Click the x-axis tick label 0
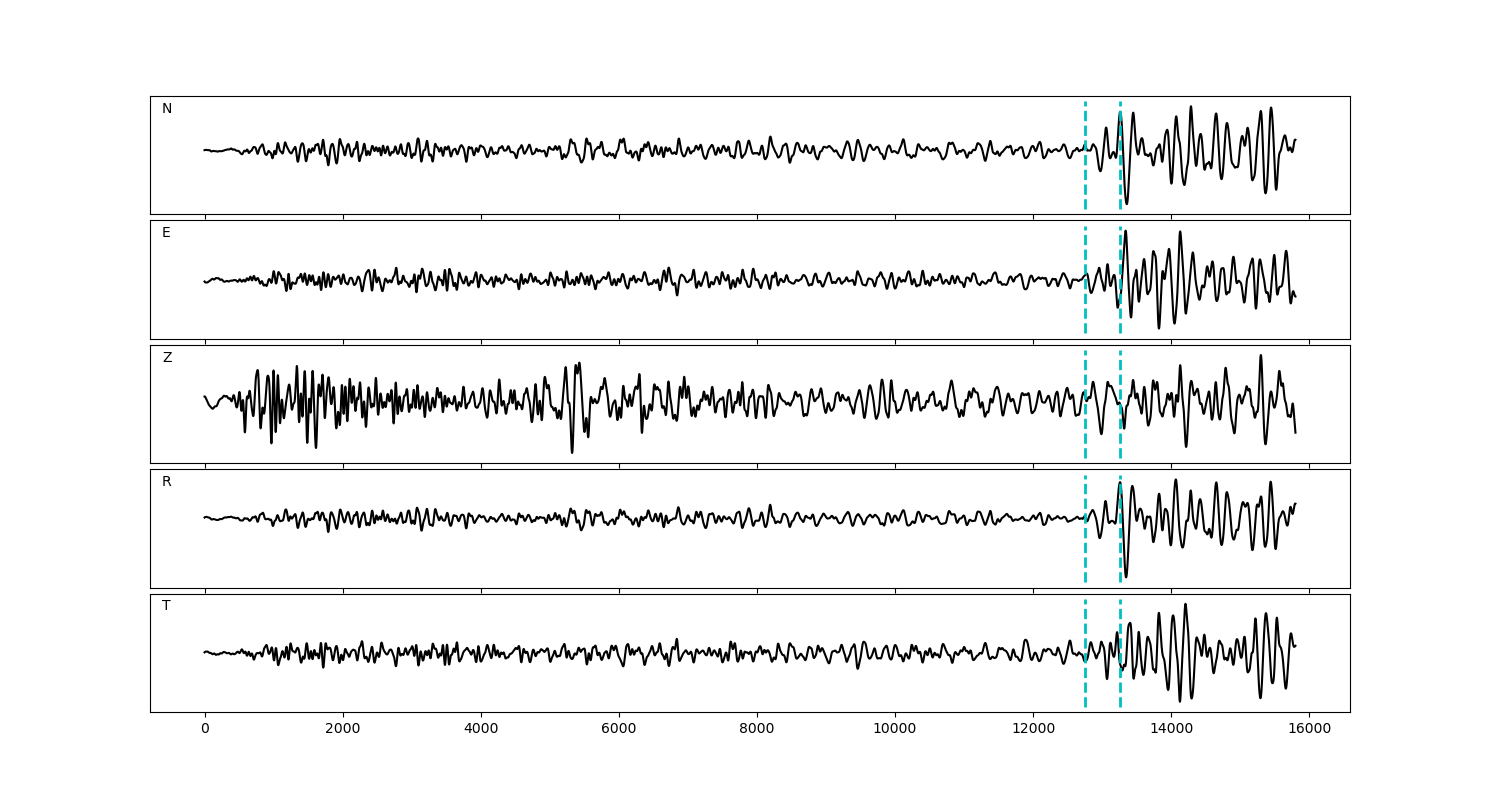Screen dimensions: 1500x800 pyautogui.click(x=205, y=730)
